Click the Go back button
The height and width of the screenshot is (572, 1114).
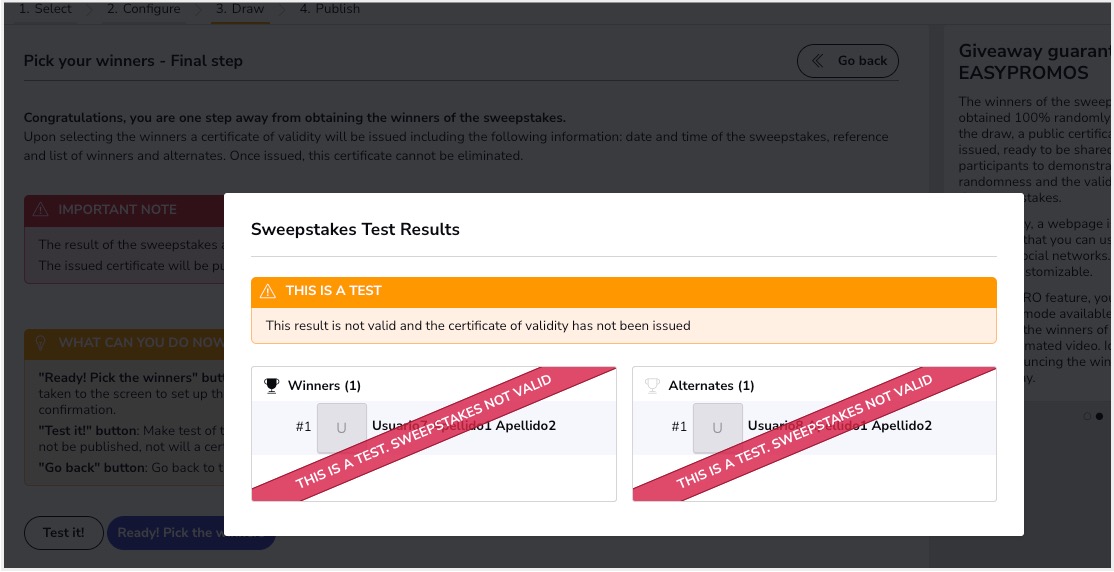[848, 61]
